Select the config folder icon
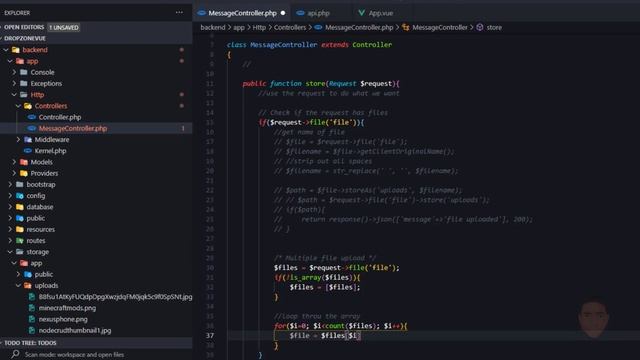 (x=20, y=196)
